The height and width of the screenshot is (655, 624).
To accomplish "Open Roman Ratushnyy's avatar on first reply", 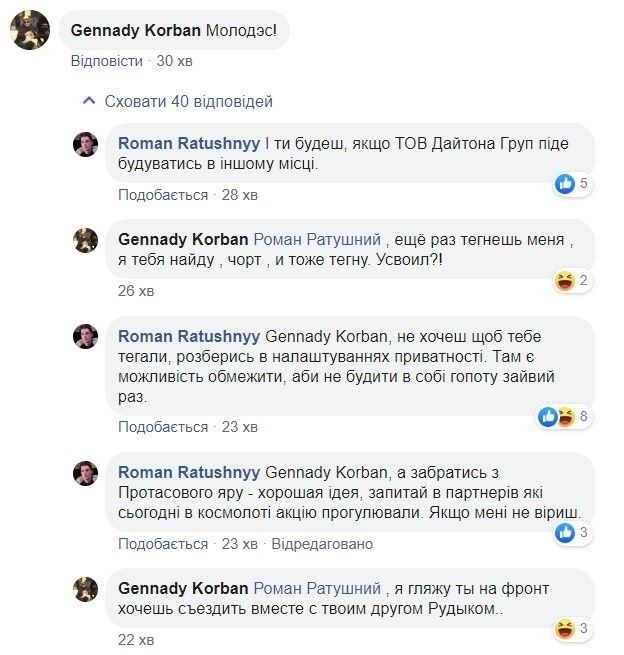I will point(86,144).
